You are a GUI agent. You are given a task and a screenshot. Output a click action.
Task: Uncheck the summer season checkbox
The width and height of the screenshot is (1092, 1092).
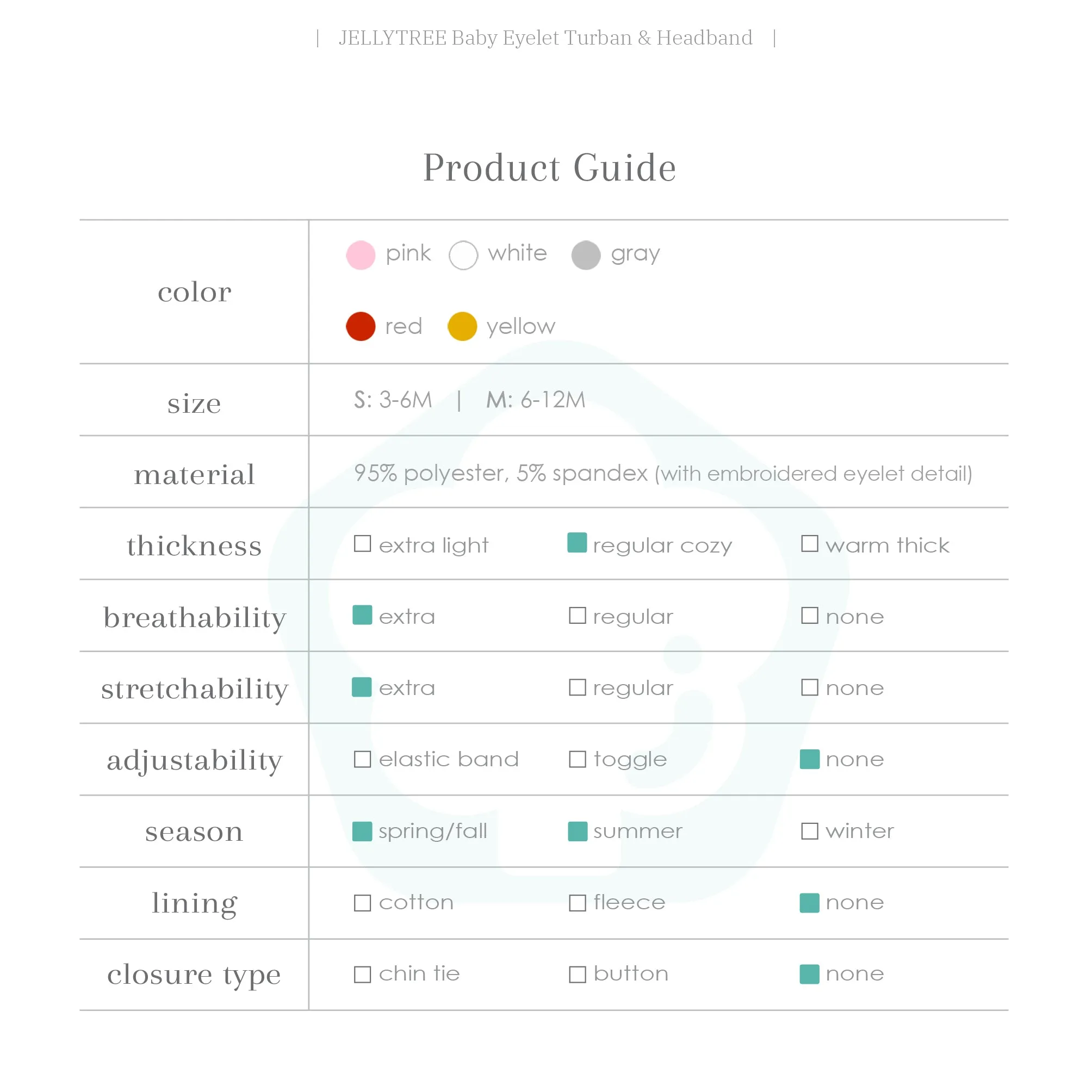point(578,832)
